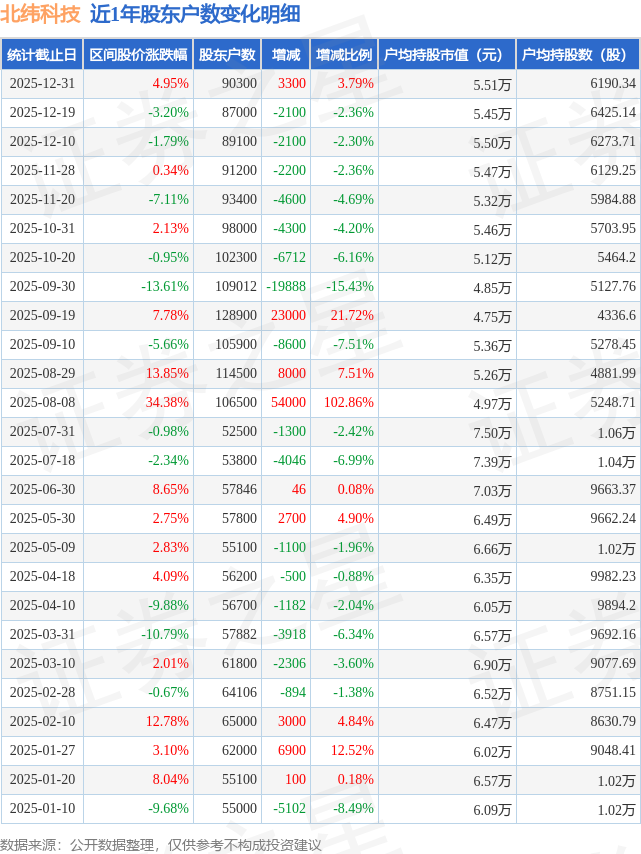Image resolution: width=641 pixels, height=854 pixels.
Task: Click the 增减比例 column header
Action: click(343, 55)
